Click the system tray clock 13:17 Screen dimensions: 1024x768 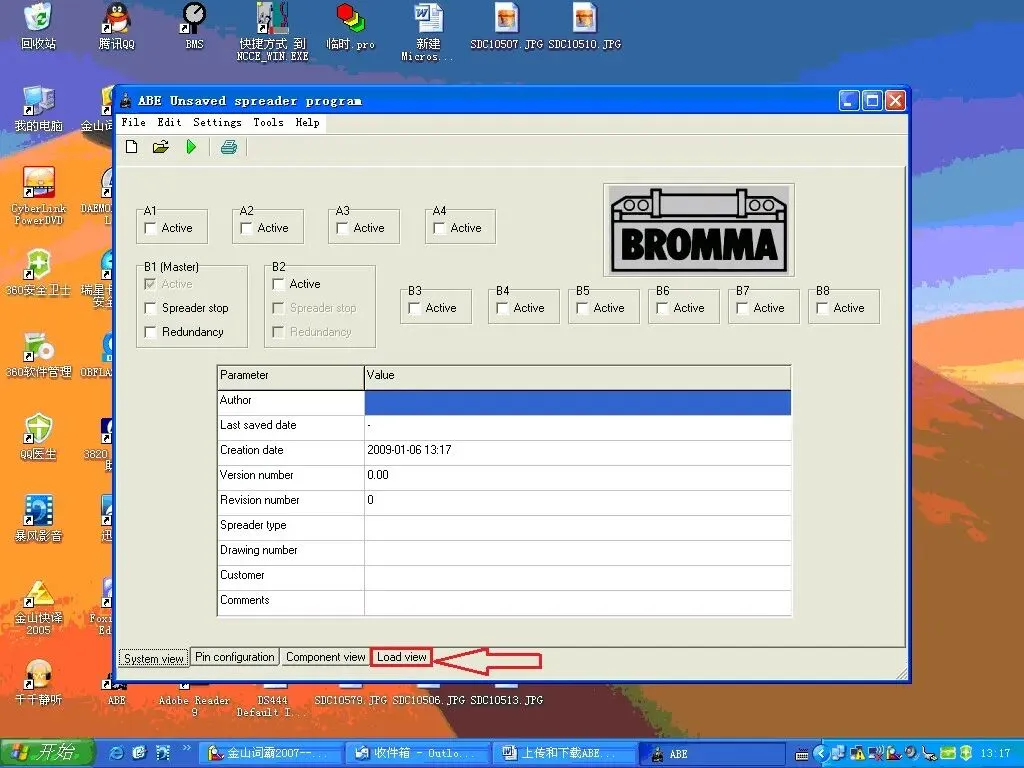tap(995, 754)
